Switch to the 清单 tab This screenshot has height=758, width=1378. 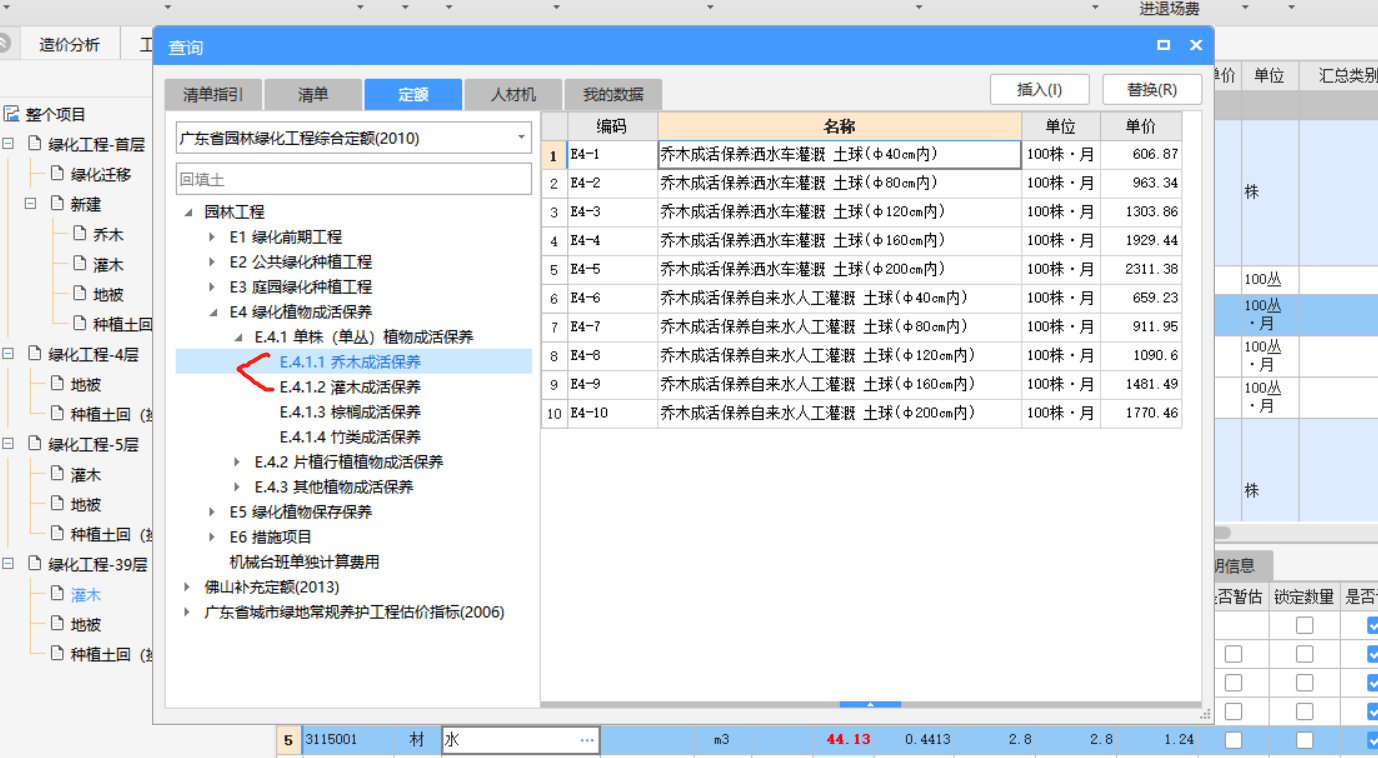pyautogui.click(x=313, y=94)
